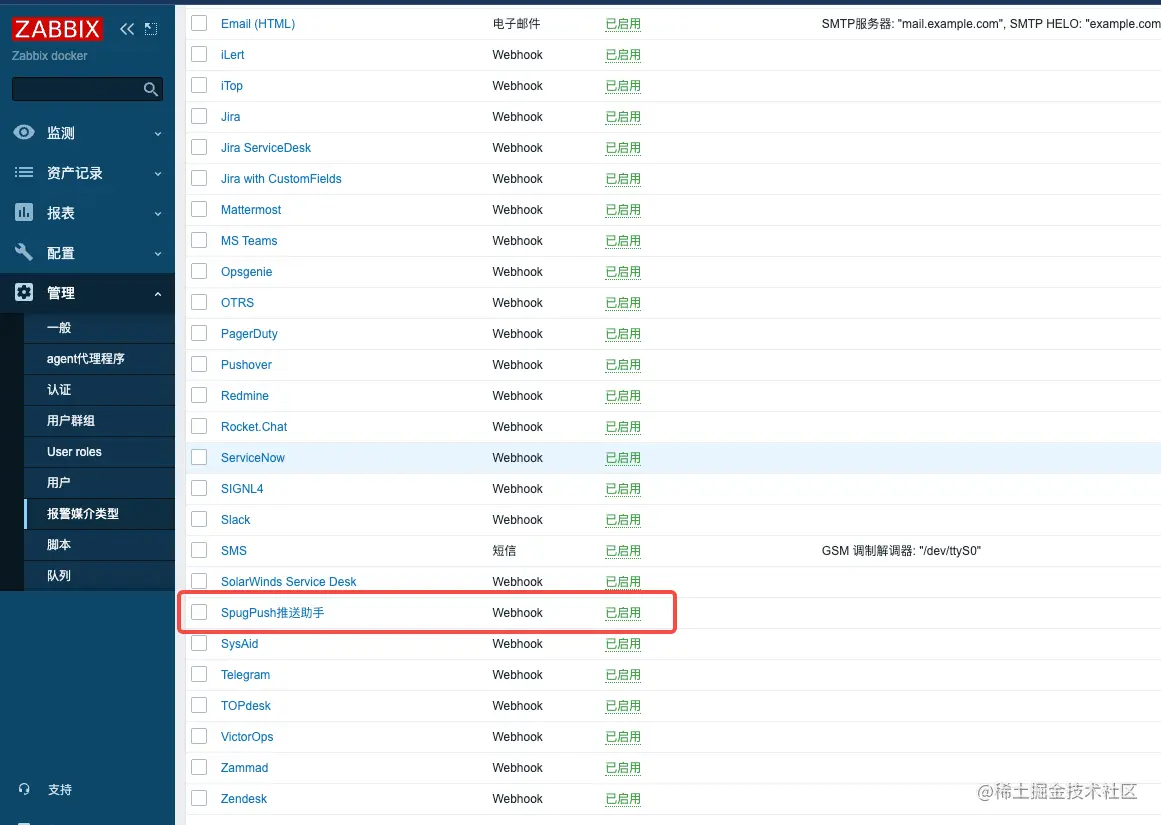
Task: Open the TOPdesk media type
Action: [246, 706]
